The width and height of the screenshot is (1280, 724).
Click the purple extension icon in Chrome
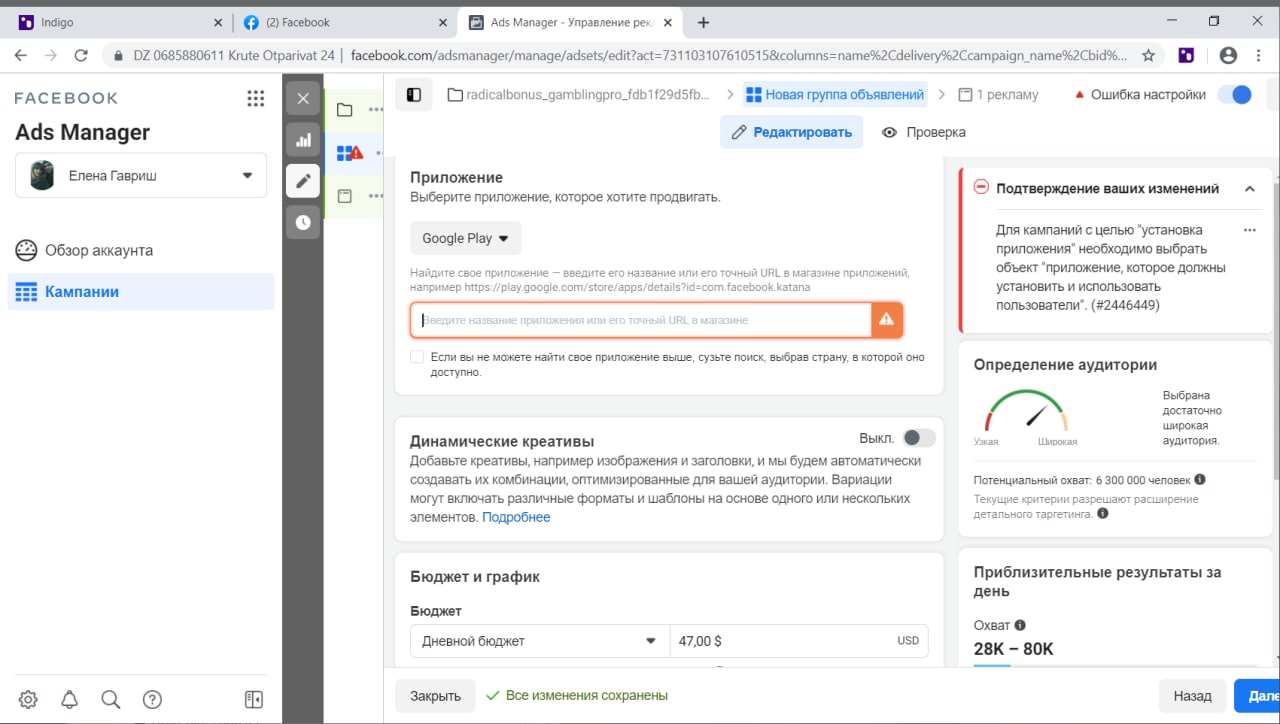coord(1185,55)
